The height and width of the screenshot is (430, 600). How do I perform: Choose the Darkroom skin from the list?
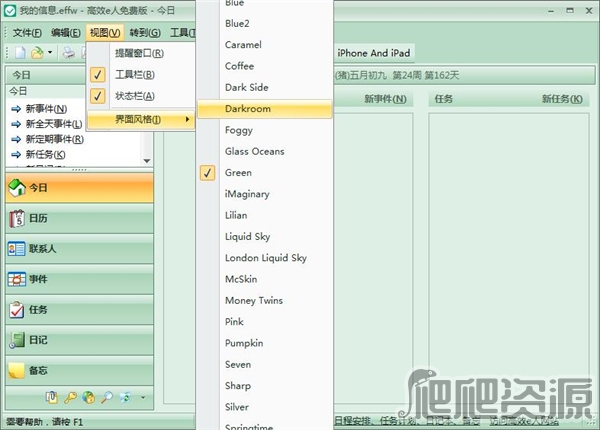pos(248,108)
